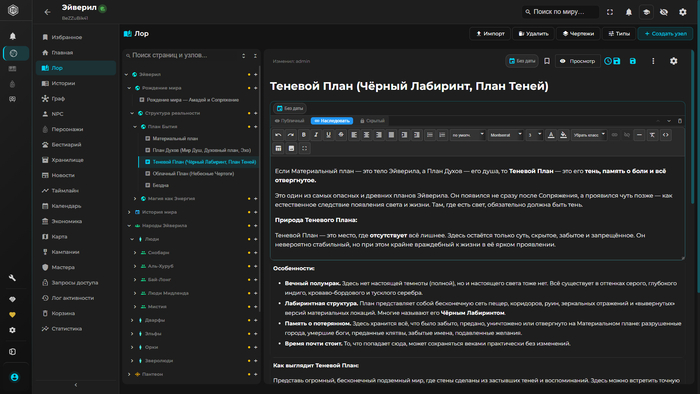Collapse the Эйверил root tree node

click(126, 75)
